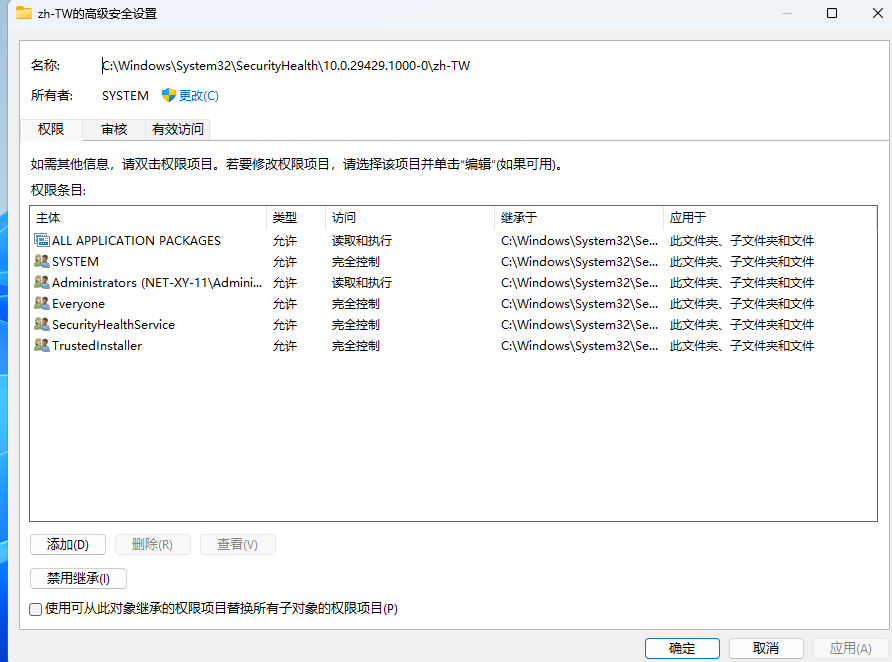
Task: Switch to the 审核 tab
Action: (x=114, y=129)
